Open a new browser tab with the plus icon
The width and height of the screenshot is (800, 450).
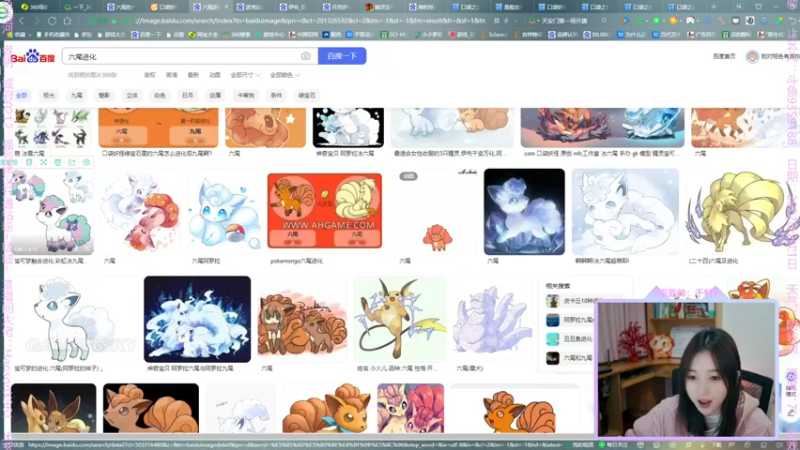point(713,7)
